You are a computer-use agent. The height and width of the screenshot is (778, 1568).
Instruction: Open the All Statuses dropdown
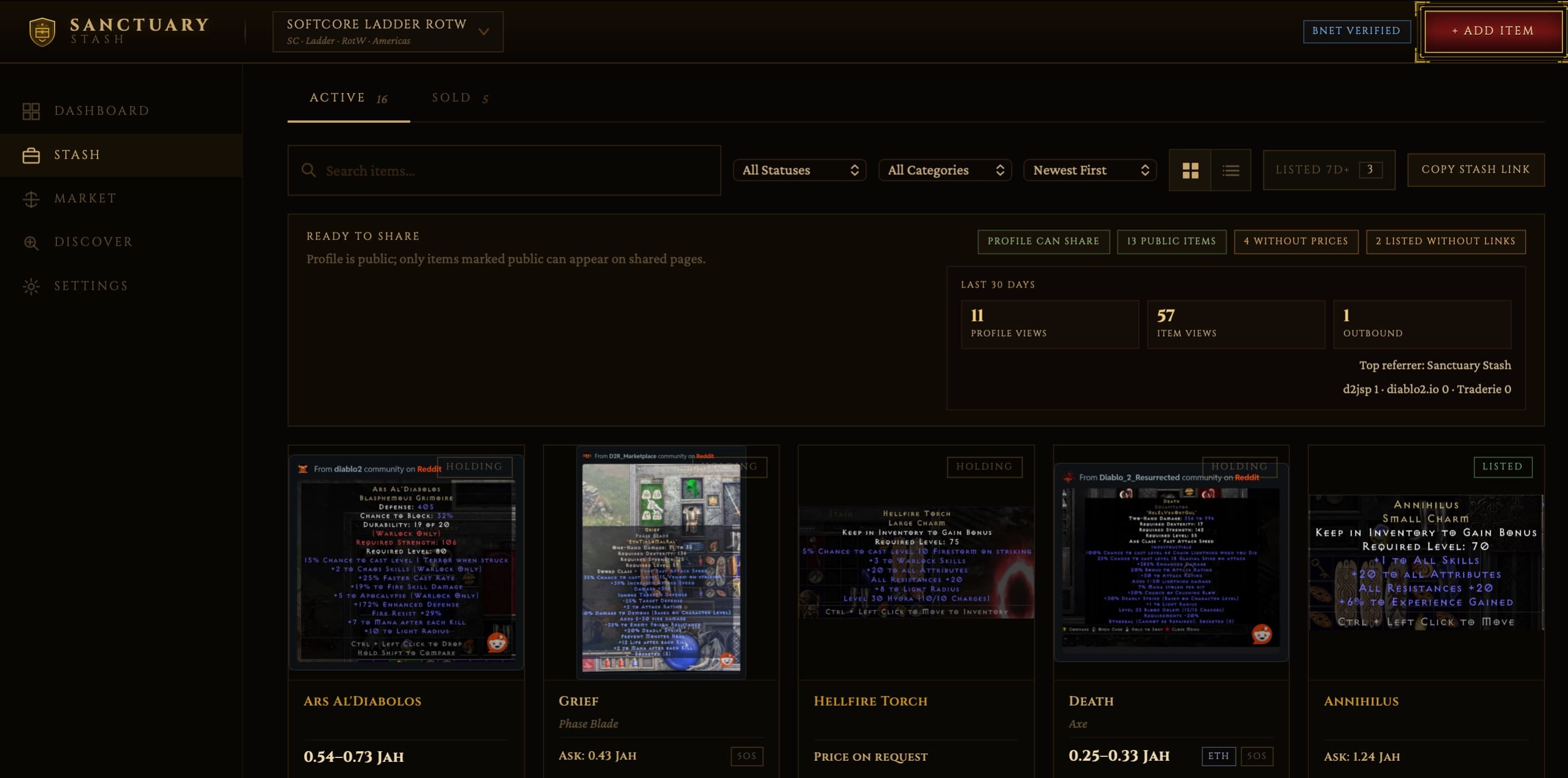799,171
